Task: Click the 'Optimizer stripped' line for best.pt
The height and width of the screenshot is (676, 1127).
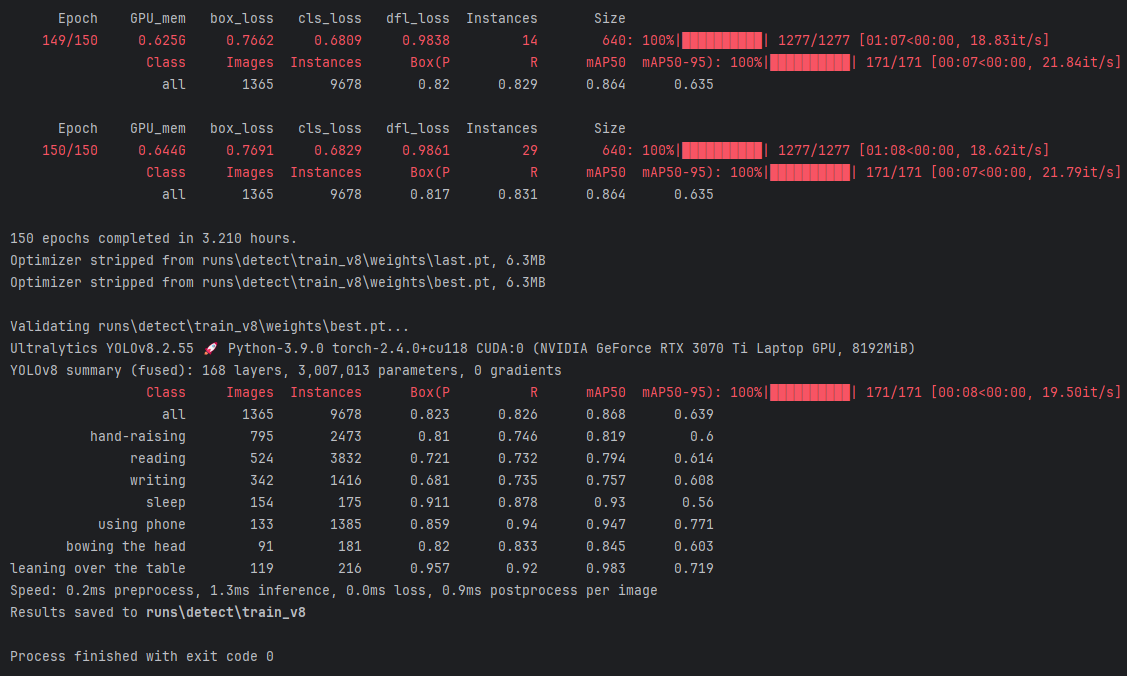Action: tap(277, 282)
